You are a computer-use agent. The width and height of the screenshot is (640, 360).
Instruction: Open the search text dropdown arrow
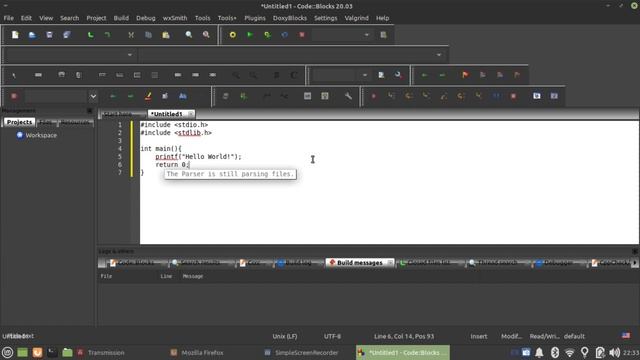[x=365, y=75]
